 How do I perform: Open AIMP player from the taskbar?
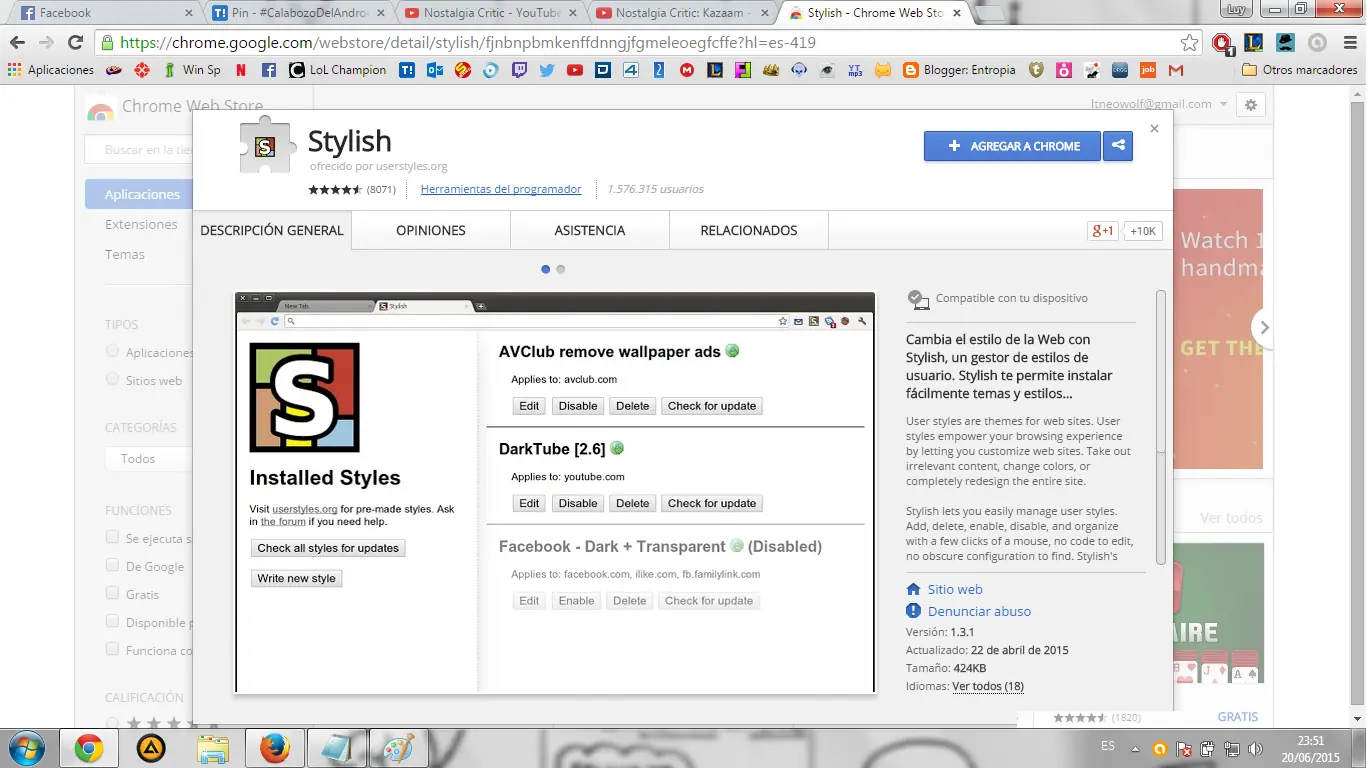[151, 748]
